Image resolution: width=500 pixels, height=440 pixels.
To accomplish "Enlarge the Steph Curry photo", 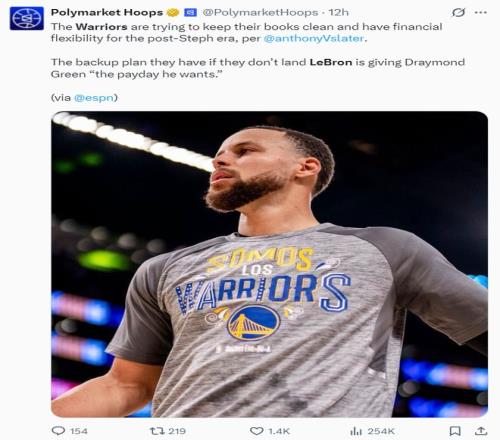I will pos(269,264).
